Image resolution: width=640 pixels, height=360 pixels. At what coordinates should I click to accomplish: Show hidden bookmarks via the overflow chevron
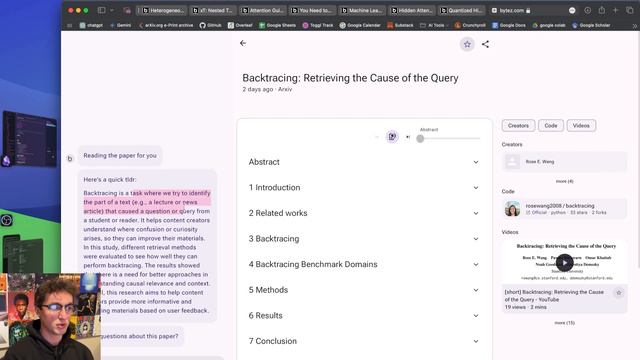pyautogui.click(x=634, y=25)
